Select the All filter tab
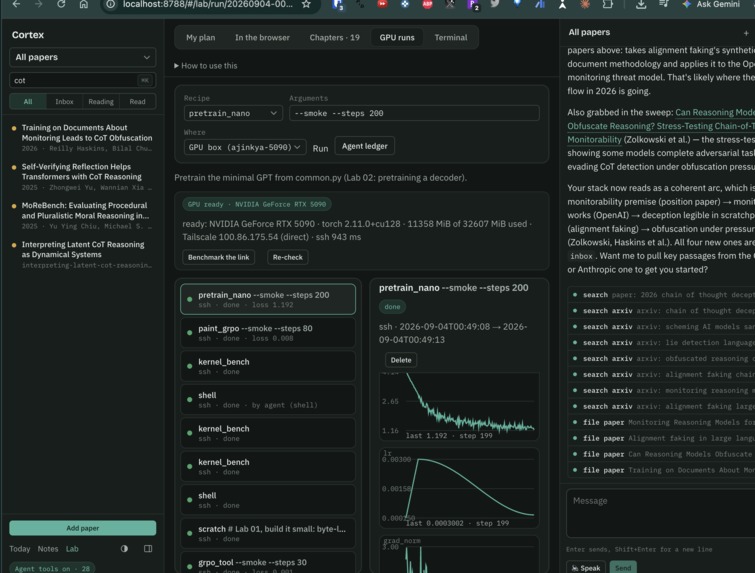Viewport: 755px width, 573px height. (x=28, y=102)
